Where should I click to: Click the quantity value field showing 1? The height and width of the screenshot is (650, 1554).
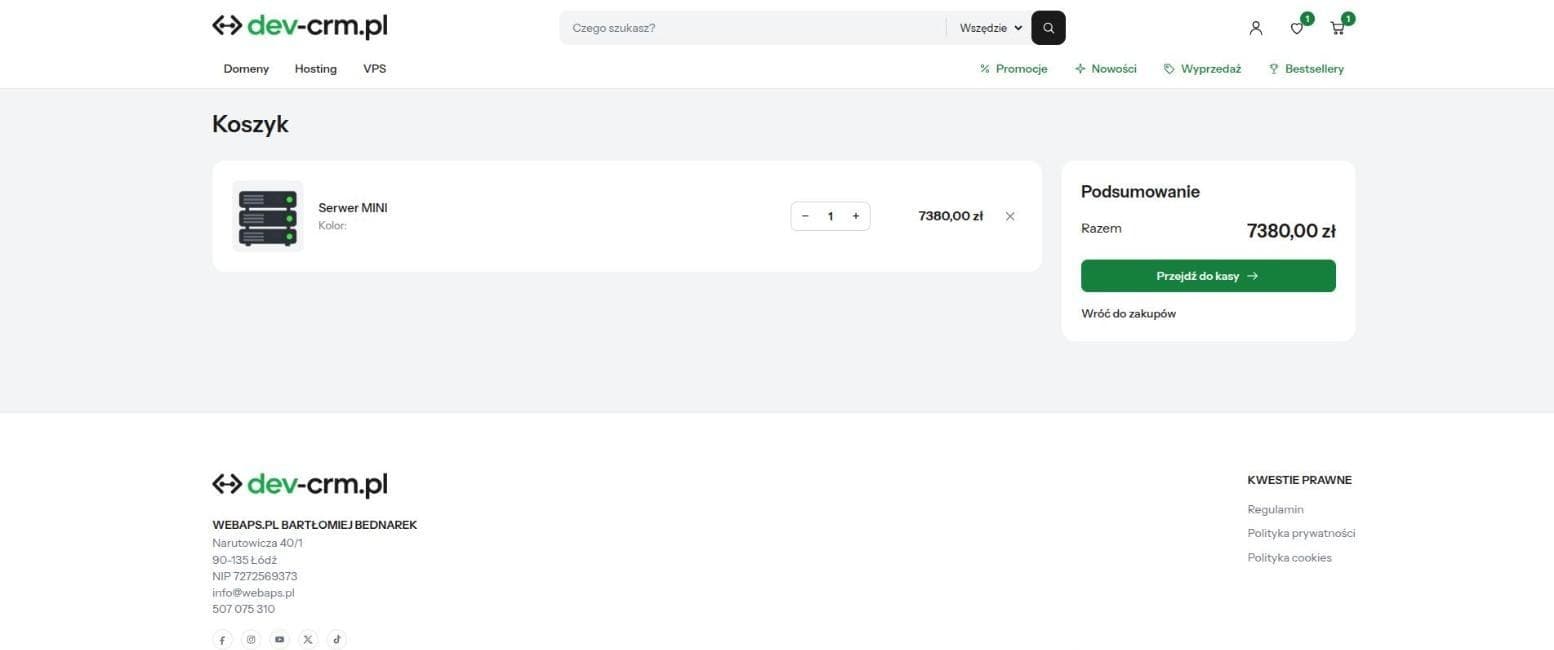tap(830, 216)
